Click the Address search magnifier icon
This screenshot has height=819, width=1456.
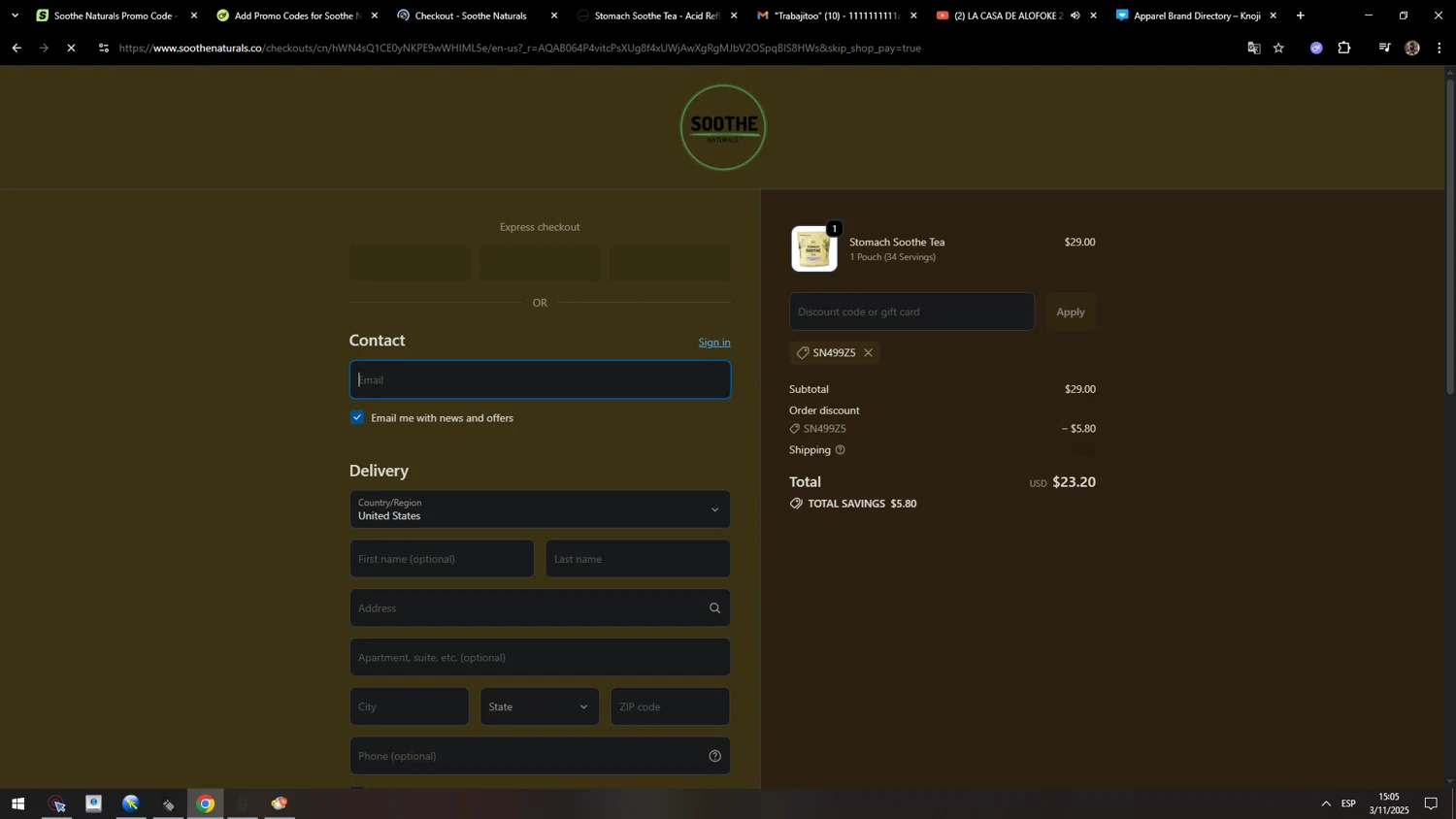point(714,608)
